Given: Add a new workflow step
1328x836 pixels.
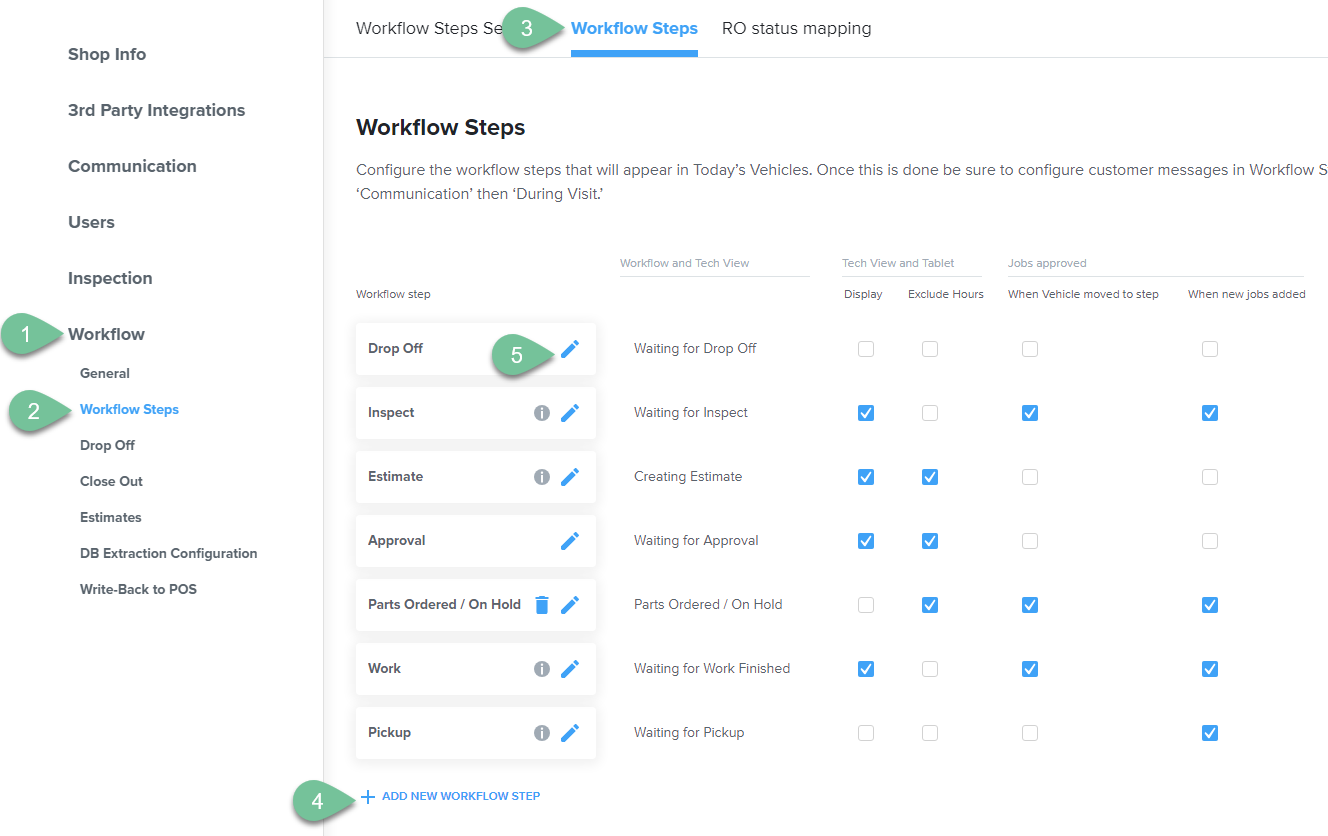Looking at the screenshot, I should coord(450,796).
